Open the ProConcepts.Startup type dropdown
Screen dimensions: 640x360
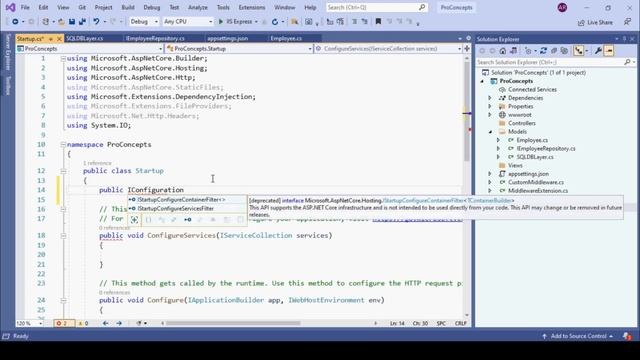click(239, 49)
